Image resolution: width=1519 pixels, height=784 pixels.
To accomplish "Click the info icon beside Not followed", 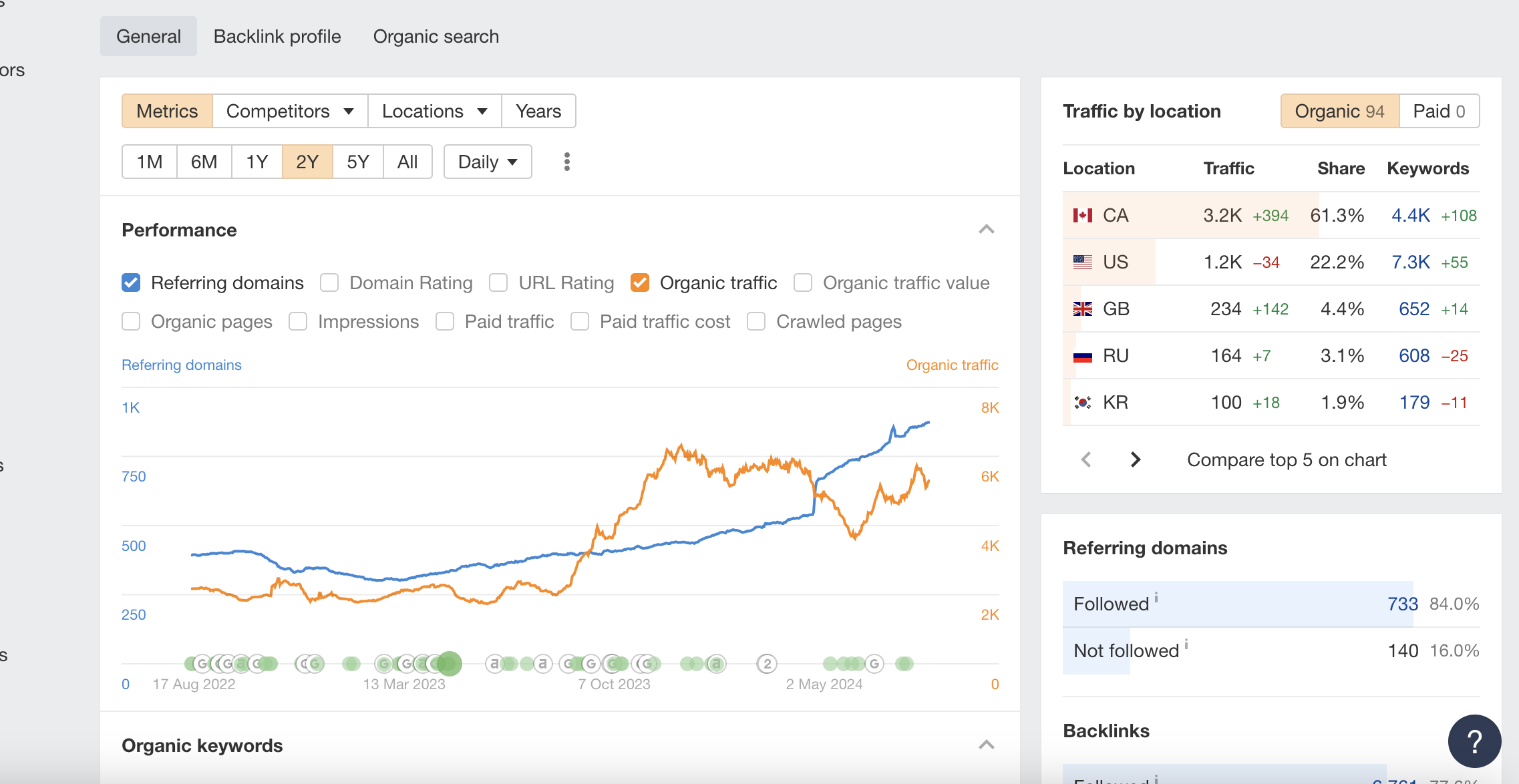I will [1186, 644].
